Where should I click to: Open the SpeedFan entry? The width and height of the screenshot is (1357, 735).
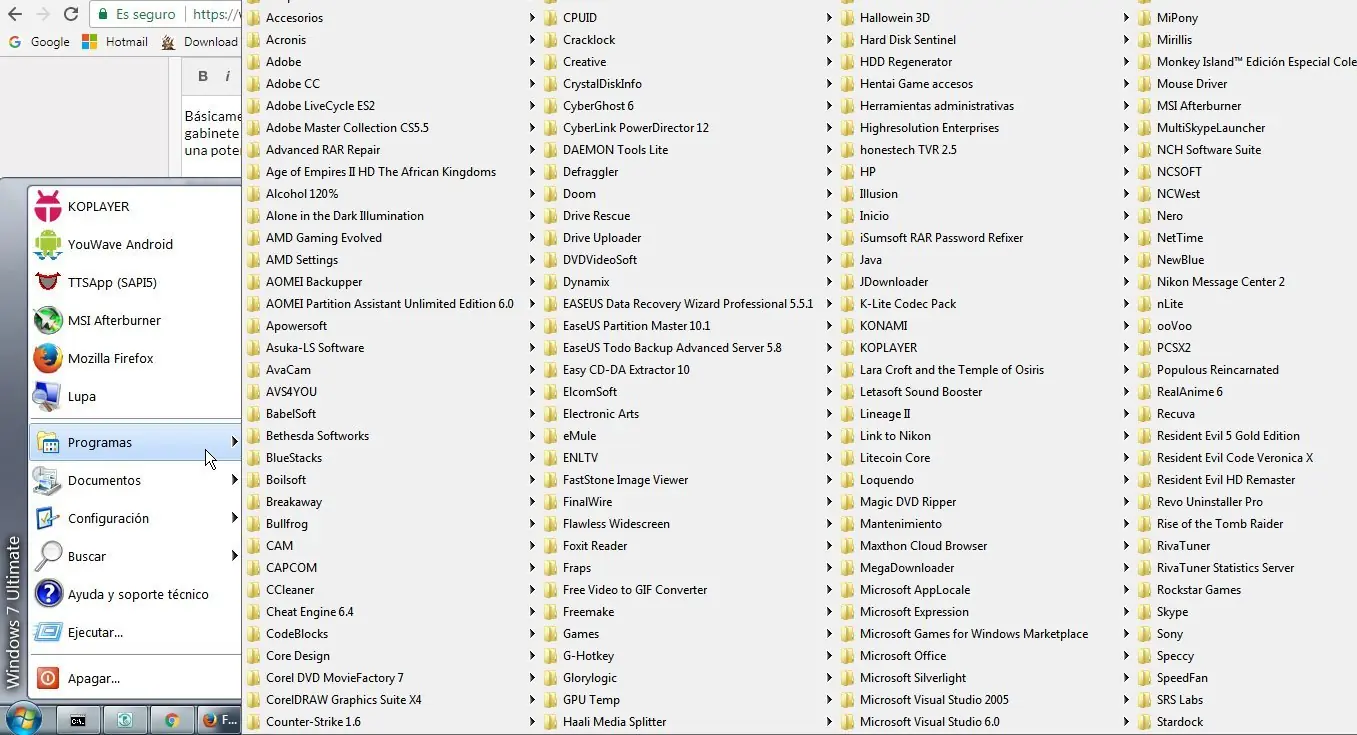coord(1246,678)
